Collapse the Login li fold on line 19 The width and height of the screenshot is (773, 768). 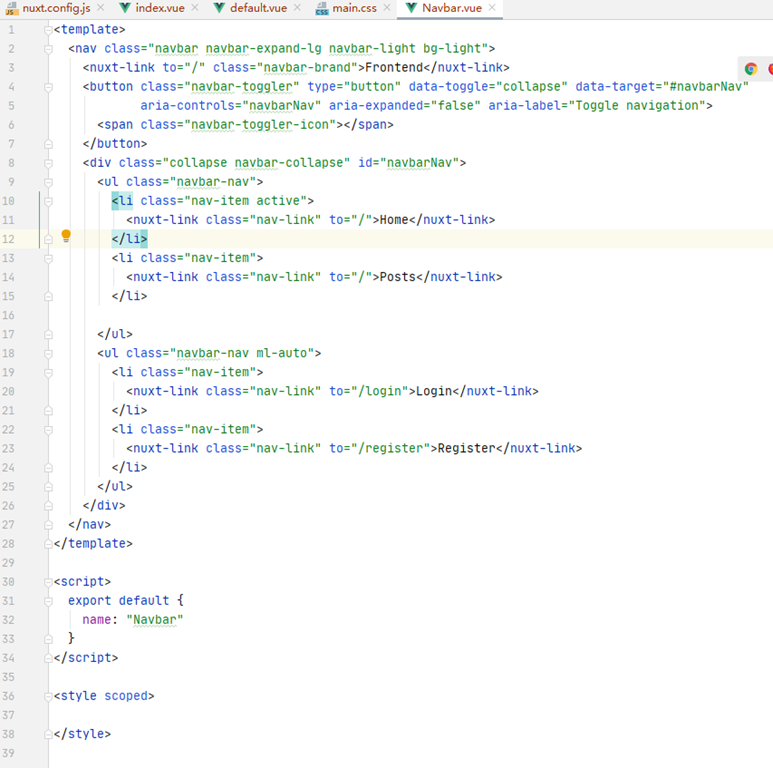point(48,373)
